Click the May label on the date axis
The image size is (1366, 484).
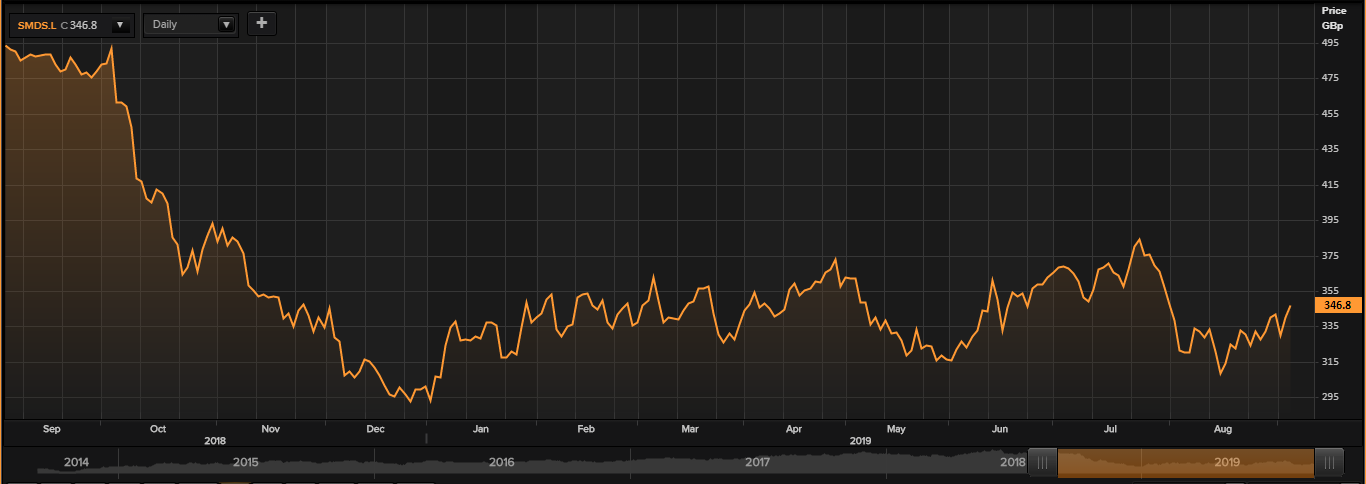[896, 429]
